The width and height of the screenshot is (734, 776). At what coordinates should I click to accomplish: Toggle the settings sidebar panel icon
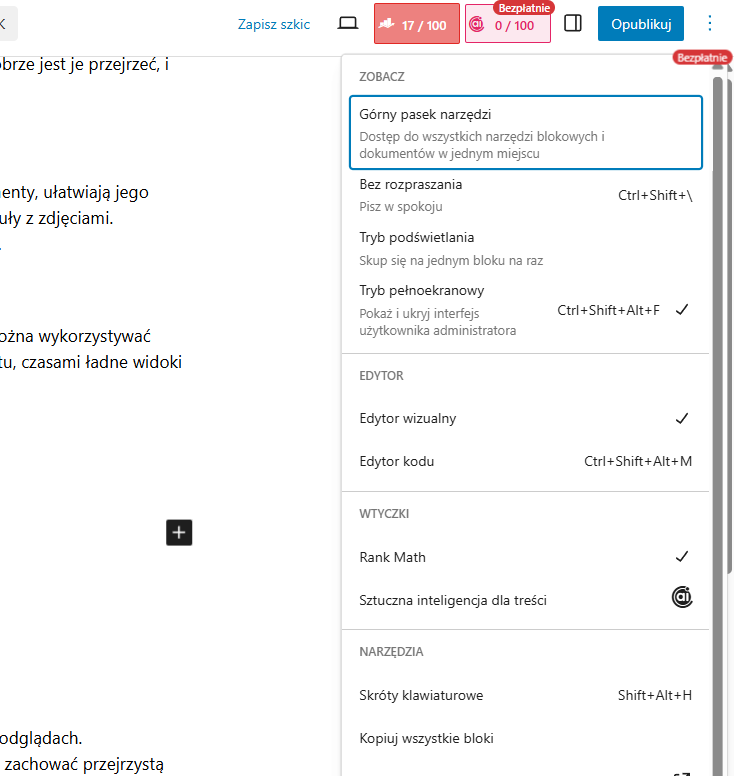pos(573,24)
